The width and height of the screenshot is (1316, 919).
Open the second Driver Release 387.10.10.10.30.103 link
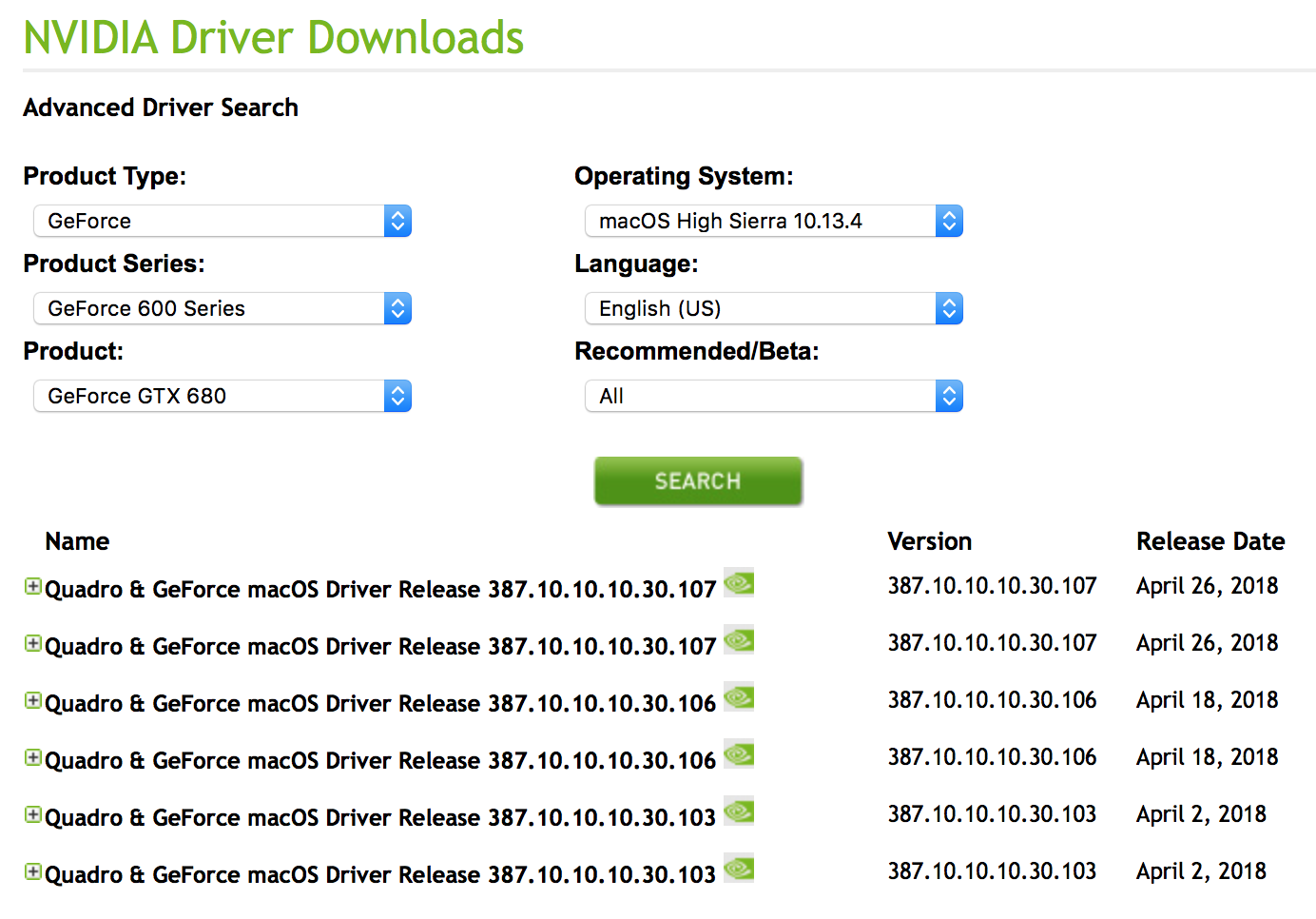[x=380, y=875]
